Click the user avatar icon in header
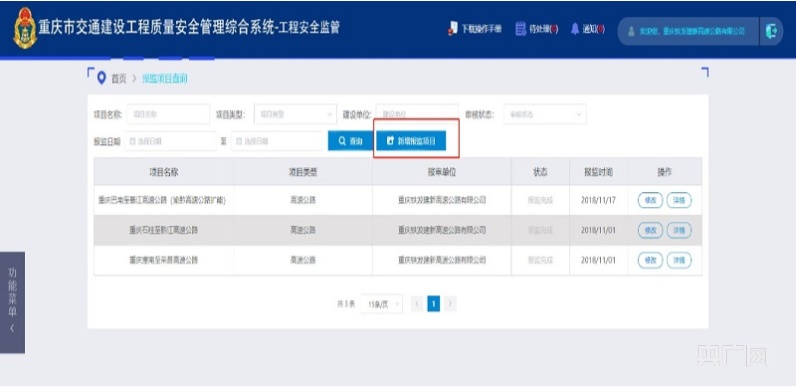Image resolution: width=796 pixels, height=389 pixels. (x=632, y=31)
